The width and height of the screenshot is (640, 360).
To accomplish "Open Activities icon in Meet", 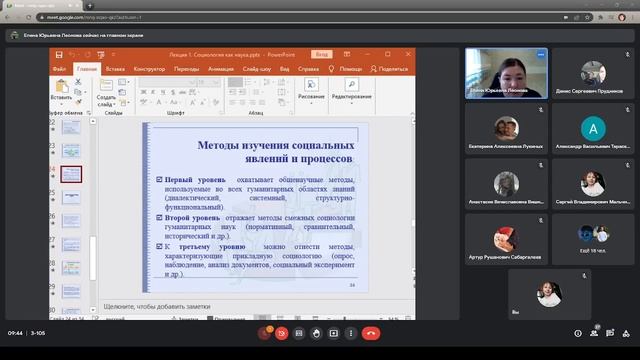I will coord(626,333).
